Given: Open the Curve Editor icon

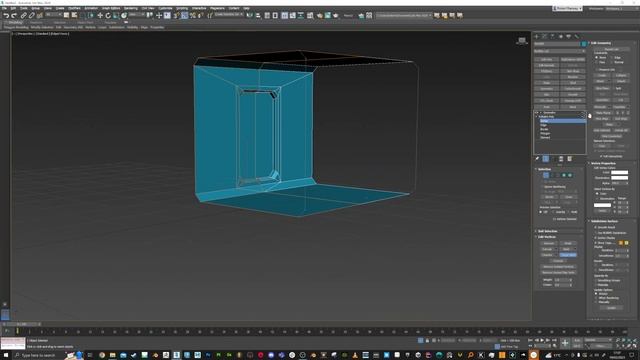Looking at the screenshot, I should click(x=292, y=16).
